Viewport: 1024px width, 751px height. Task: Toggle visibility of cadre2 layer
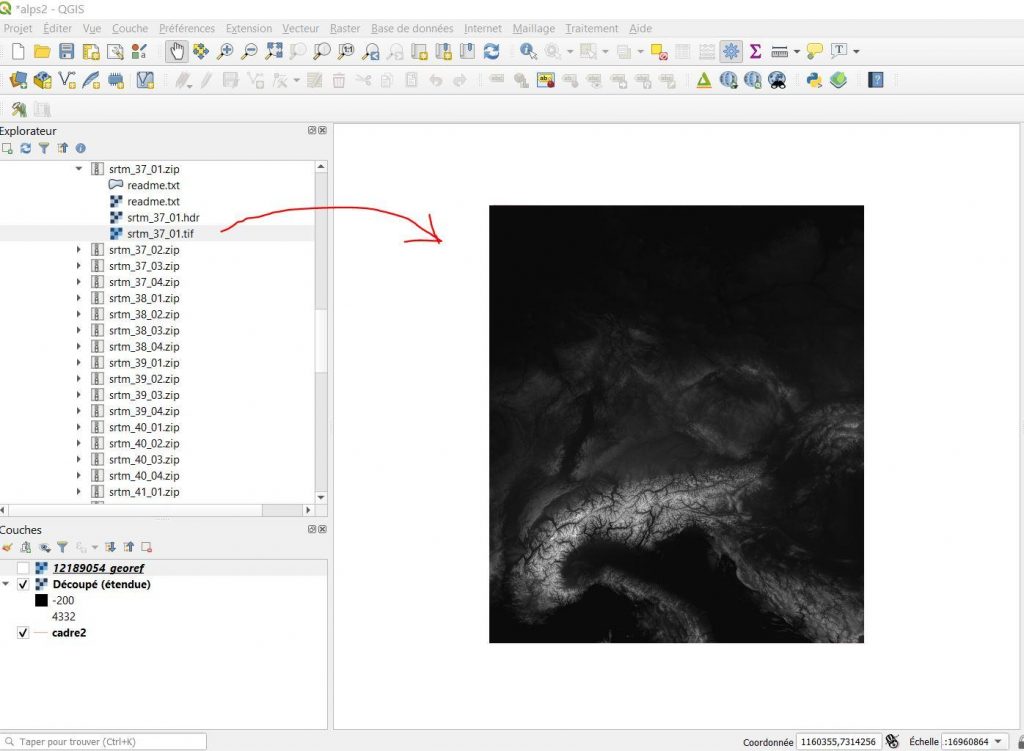click(x=23, y=633)
